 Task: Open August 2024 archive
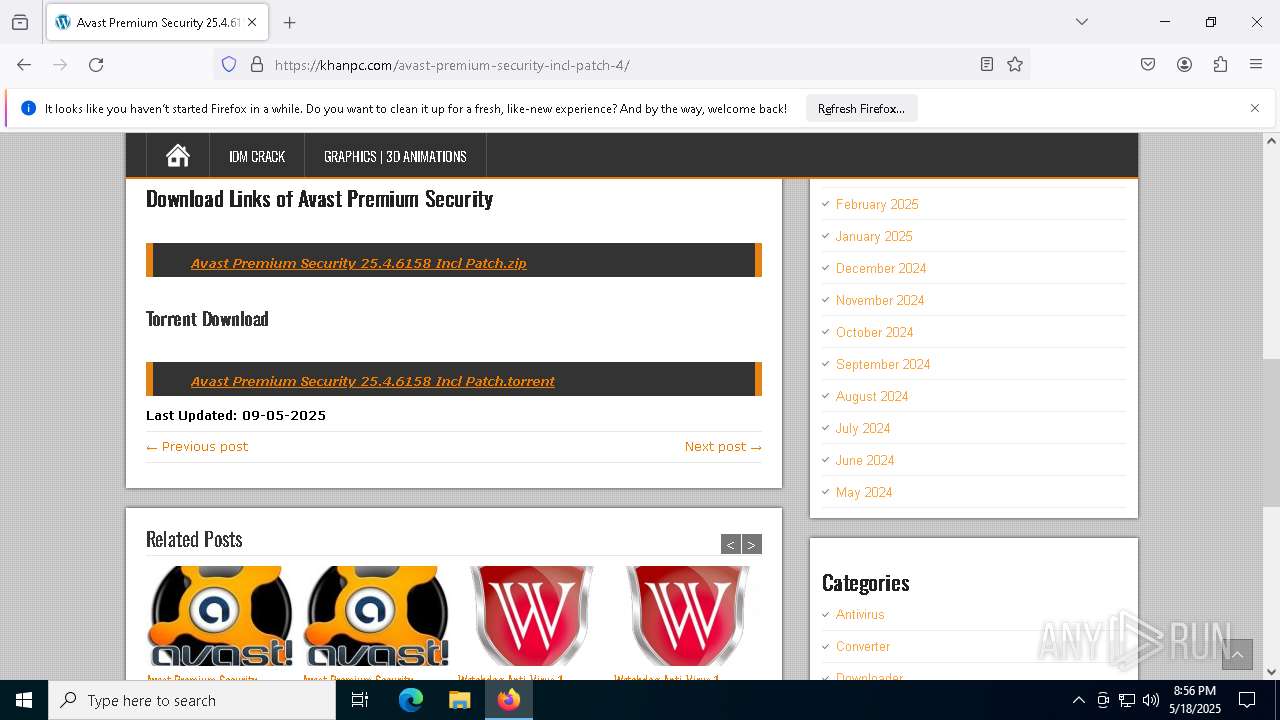[872, 396]
